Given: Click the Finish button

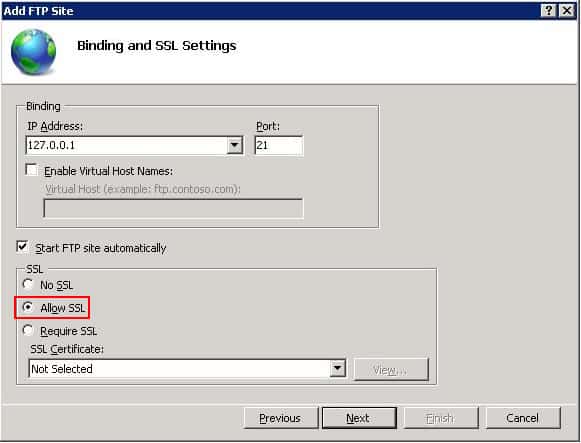Looking at the screenshot, I should 441,418.
